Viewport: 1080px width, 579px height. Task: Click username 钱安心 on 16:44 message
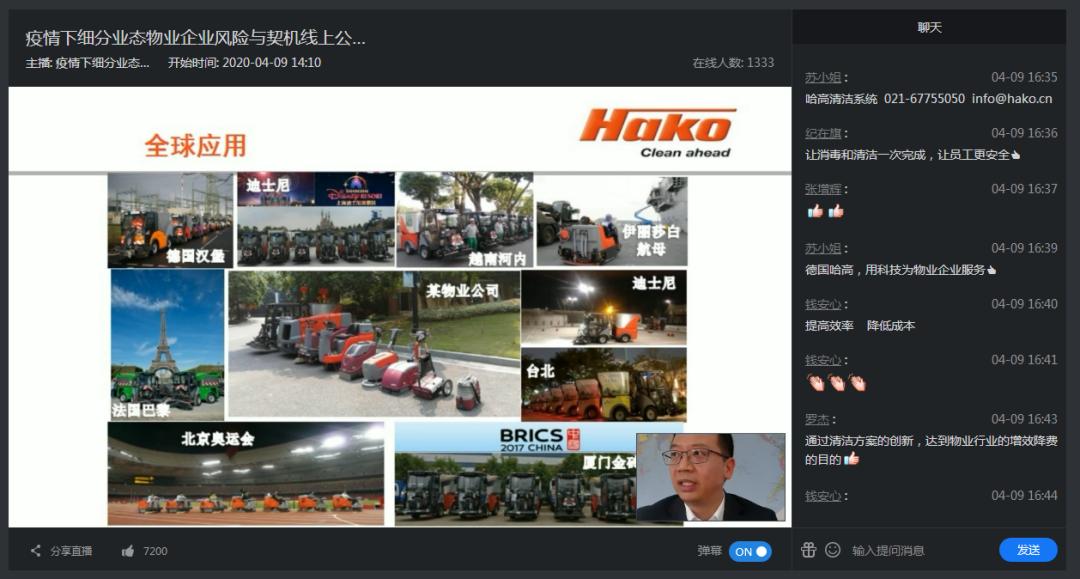pyautogui.click(x=823, y=496)
